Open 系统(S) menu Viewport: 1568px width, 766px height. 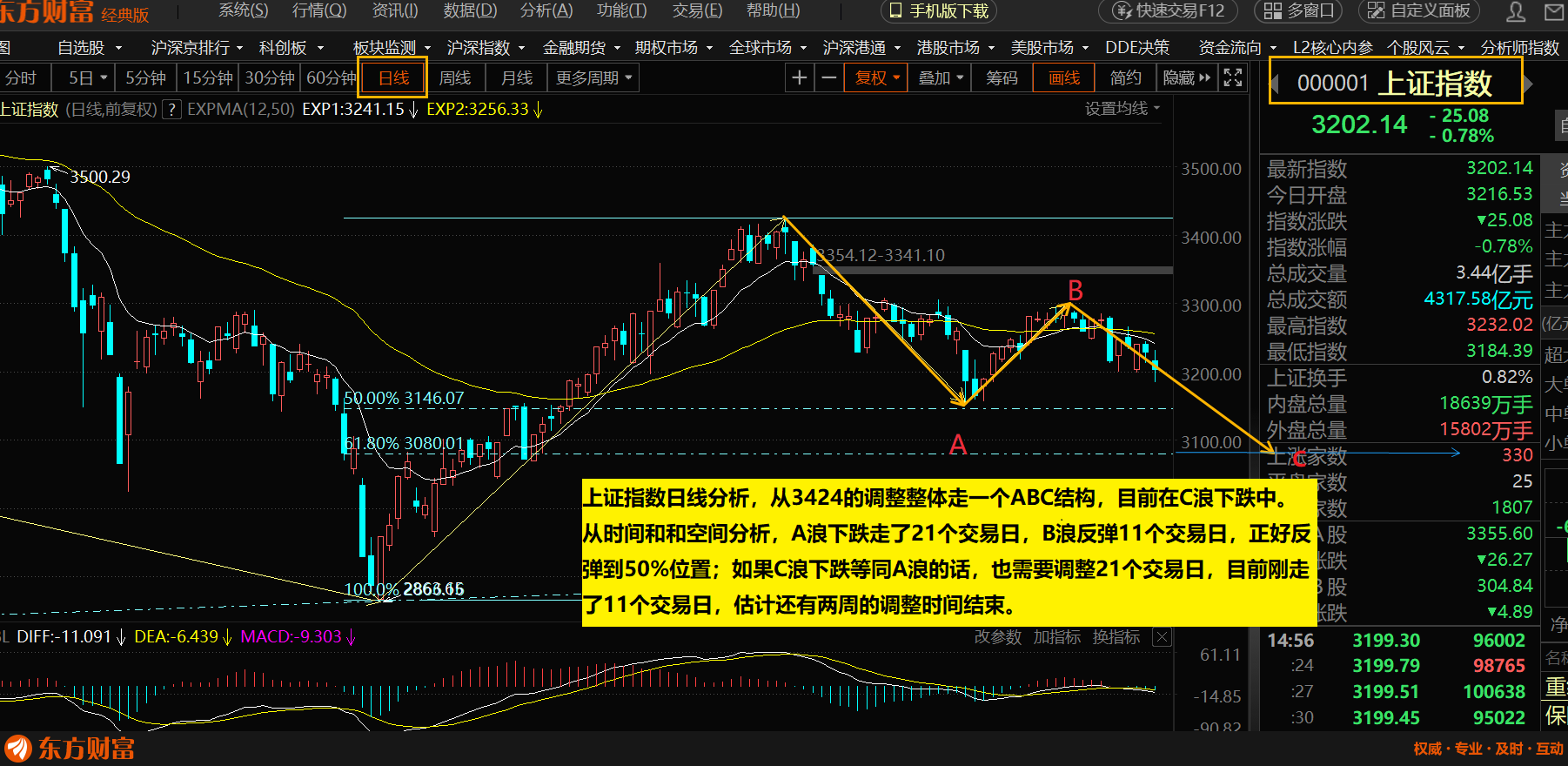243,10
